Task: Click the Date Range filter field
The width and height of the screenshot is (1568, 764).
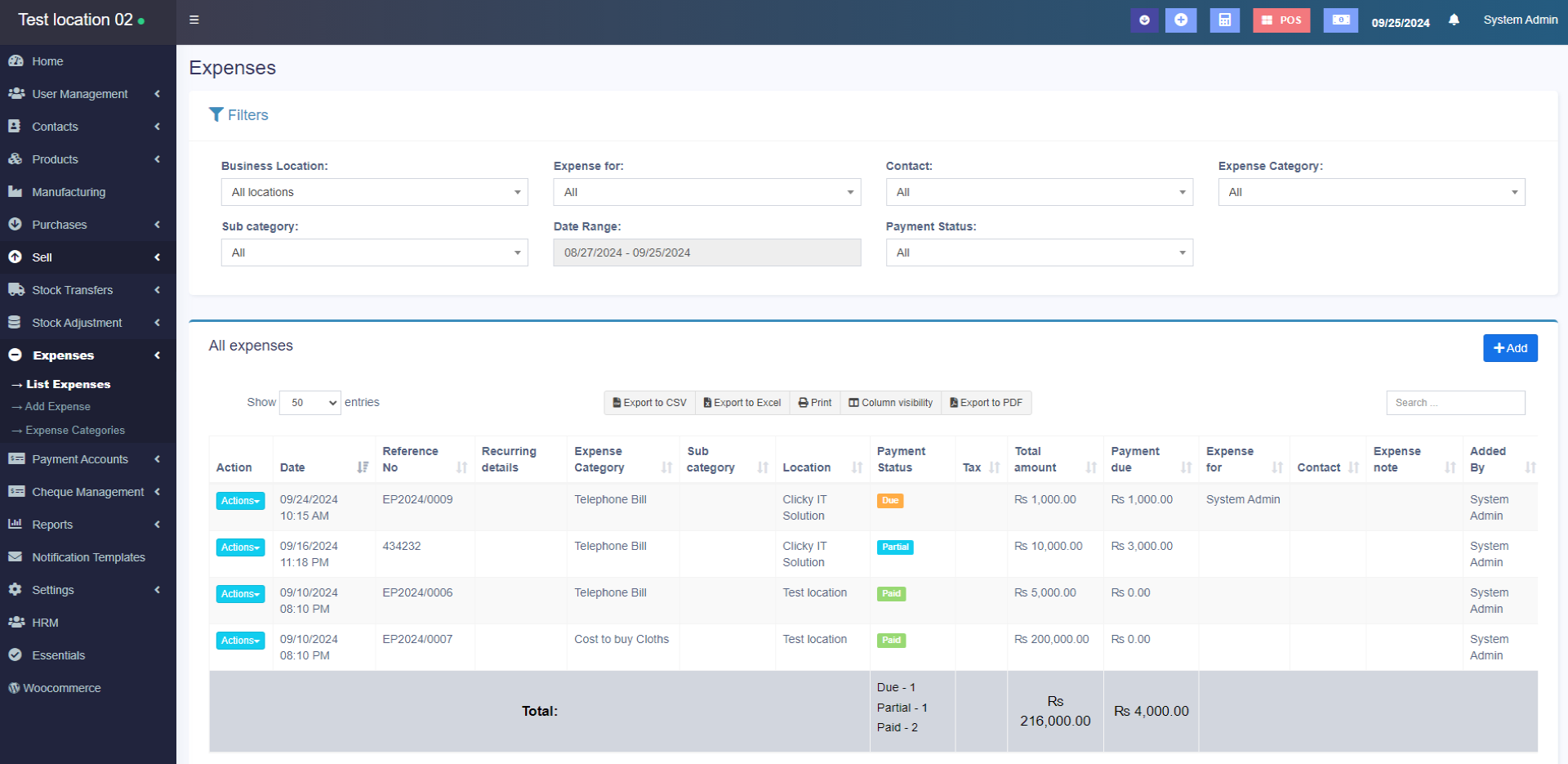Action: point(706,252)
